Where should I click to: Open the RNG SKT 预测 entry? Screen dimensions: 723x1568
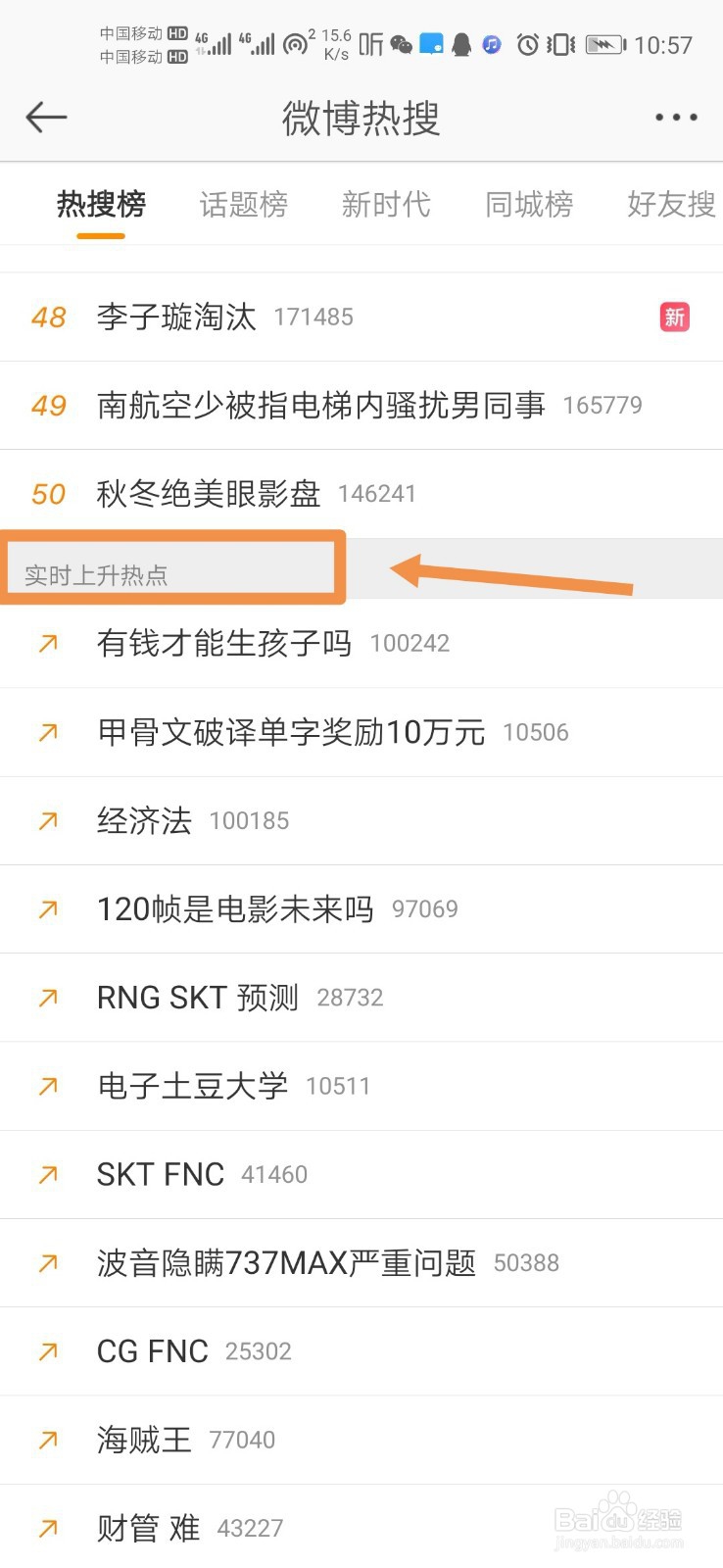361,998
